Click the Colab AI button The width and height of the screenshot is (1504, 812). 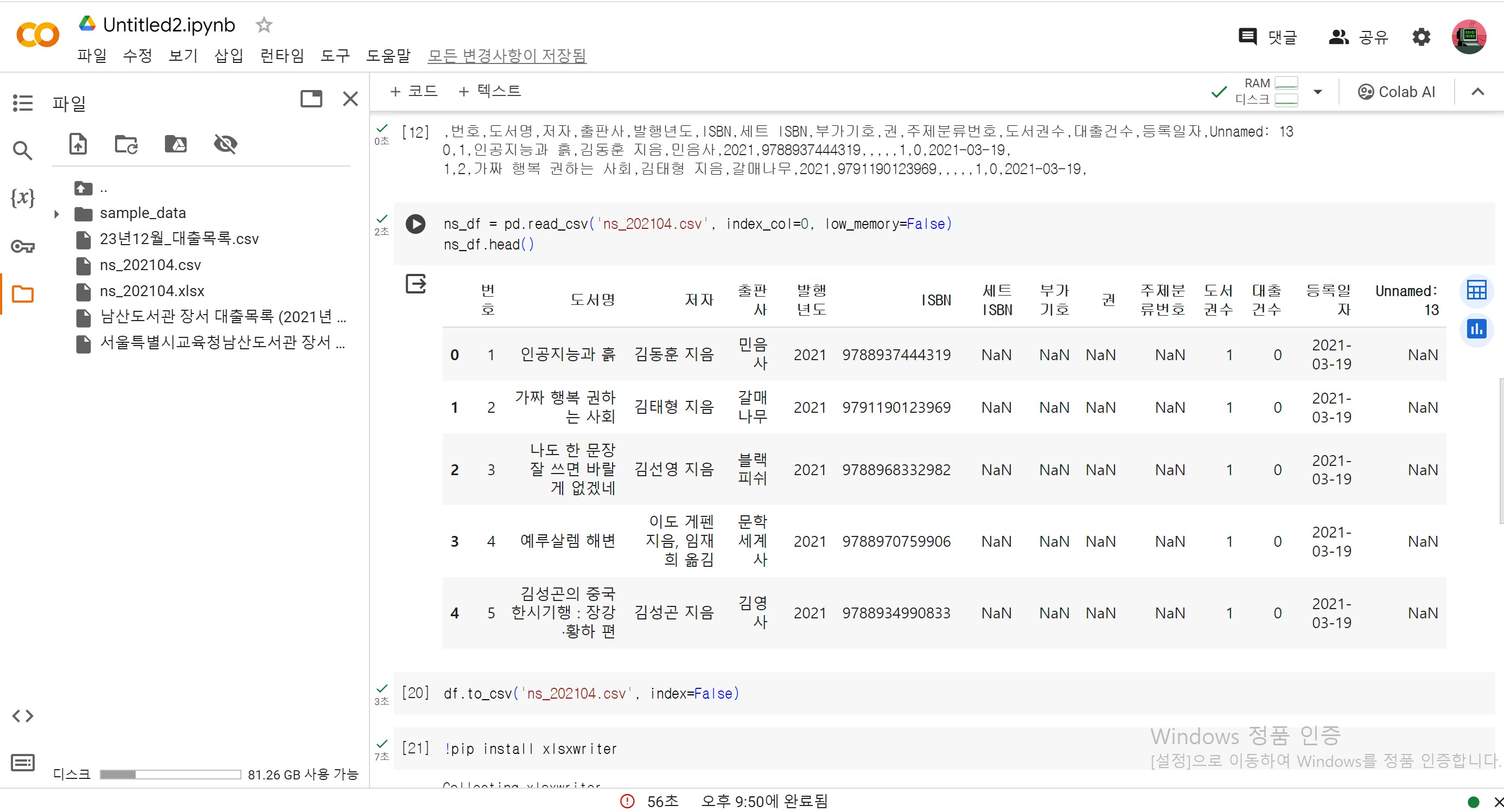(1396, 92)
